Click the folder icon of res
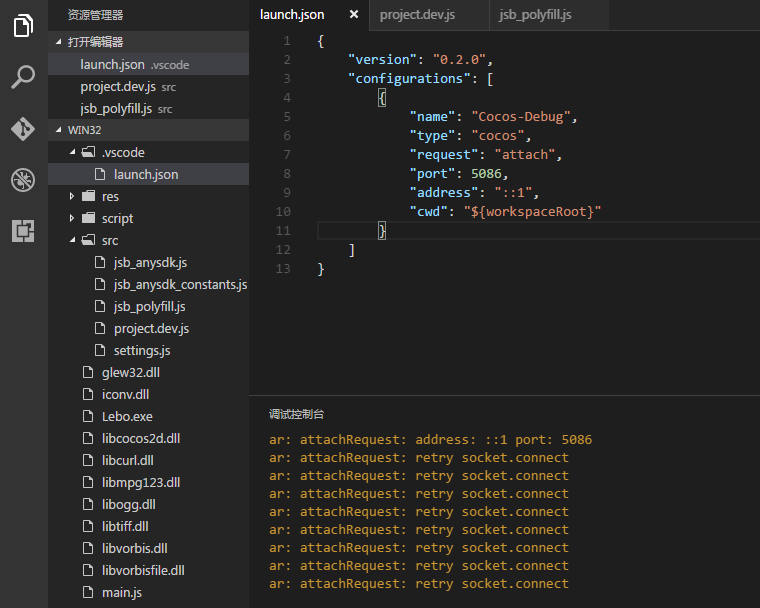The height and width of the screenshot is (608, 760). (x=88, y=197)
